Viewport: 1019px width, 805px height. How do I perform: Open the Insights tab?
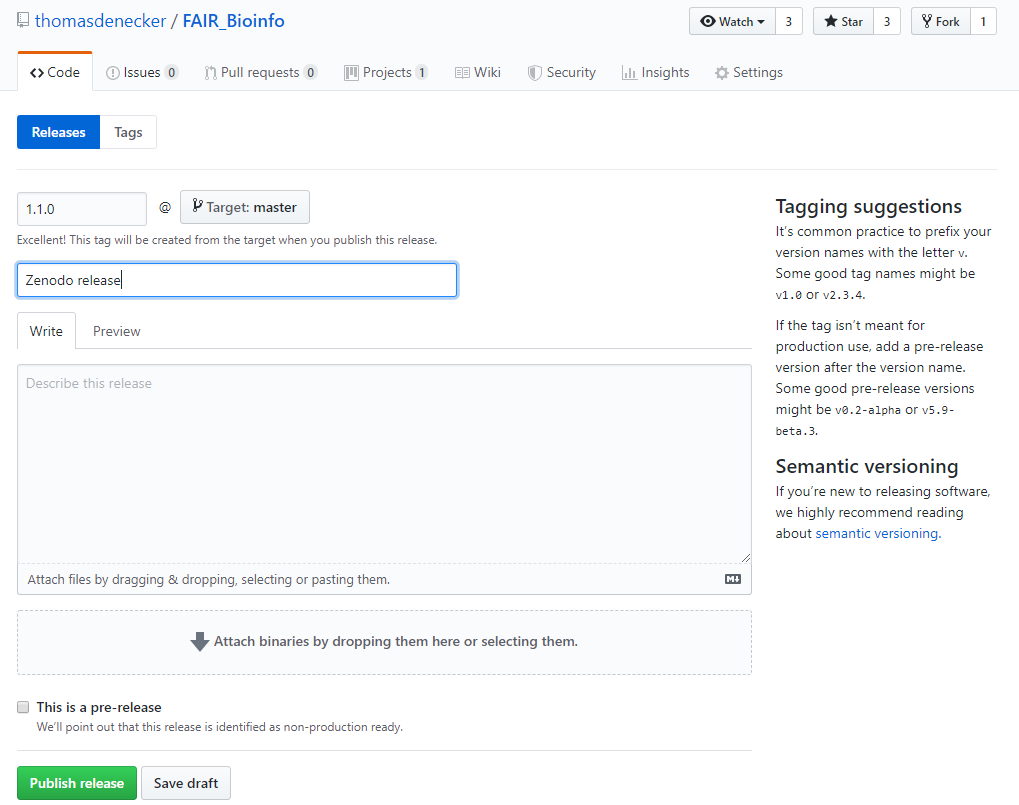656,72
